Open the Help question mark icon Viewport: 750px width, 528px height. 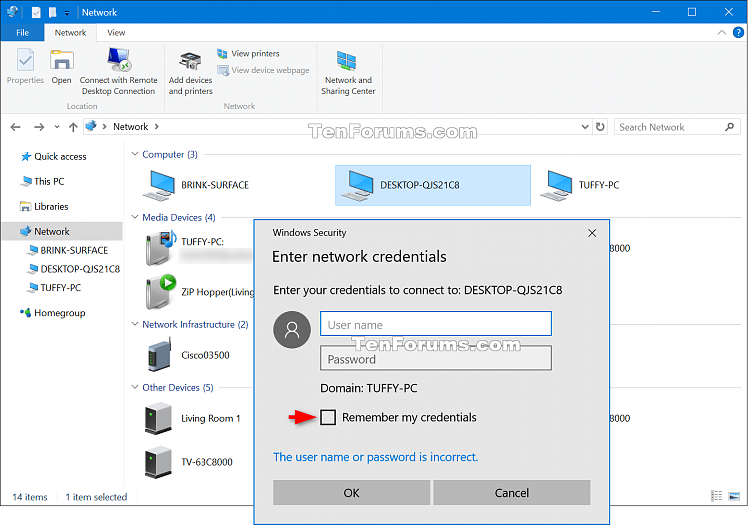point(738,33)
